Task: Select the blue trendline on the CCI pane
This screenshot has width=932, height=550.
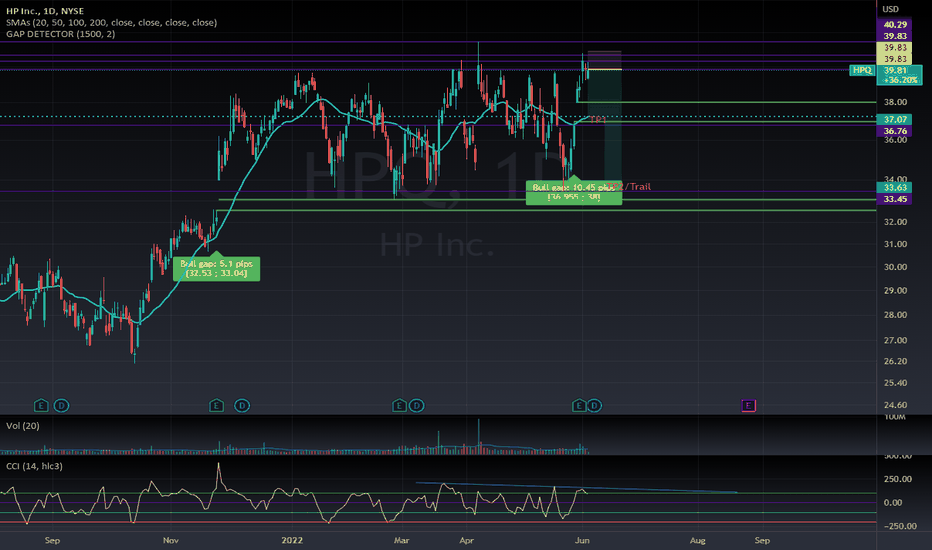Action: [x=577, y=488]
